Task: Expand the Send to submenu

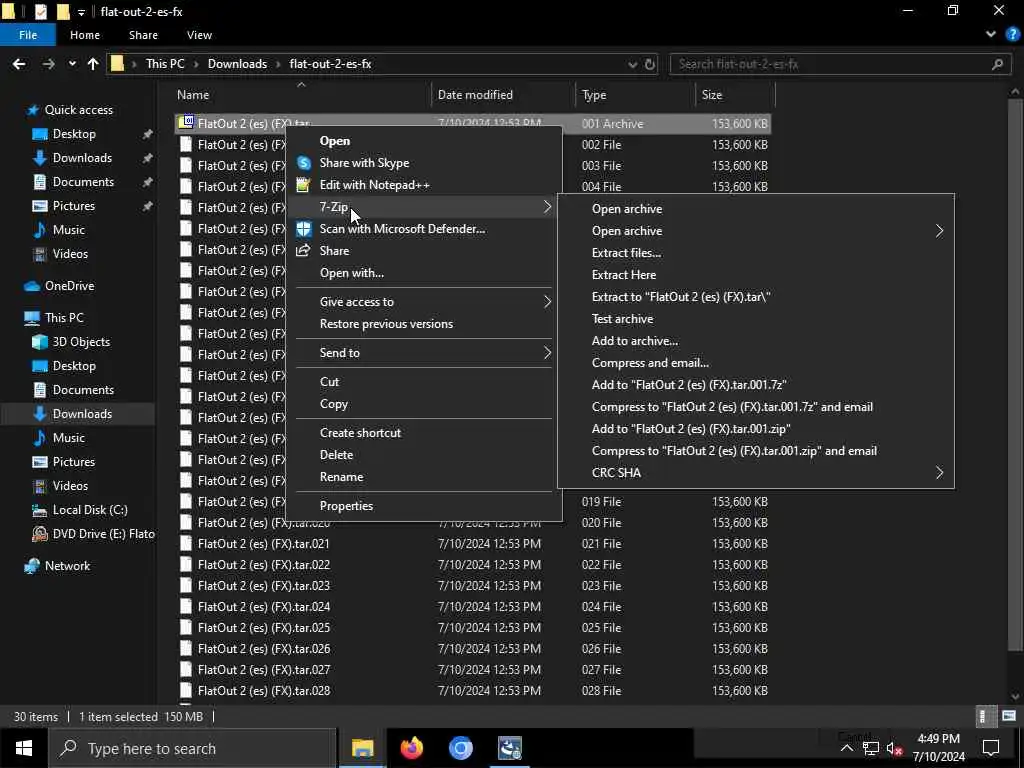Action: click(424, 353)
